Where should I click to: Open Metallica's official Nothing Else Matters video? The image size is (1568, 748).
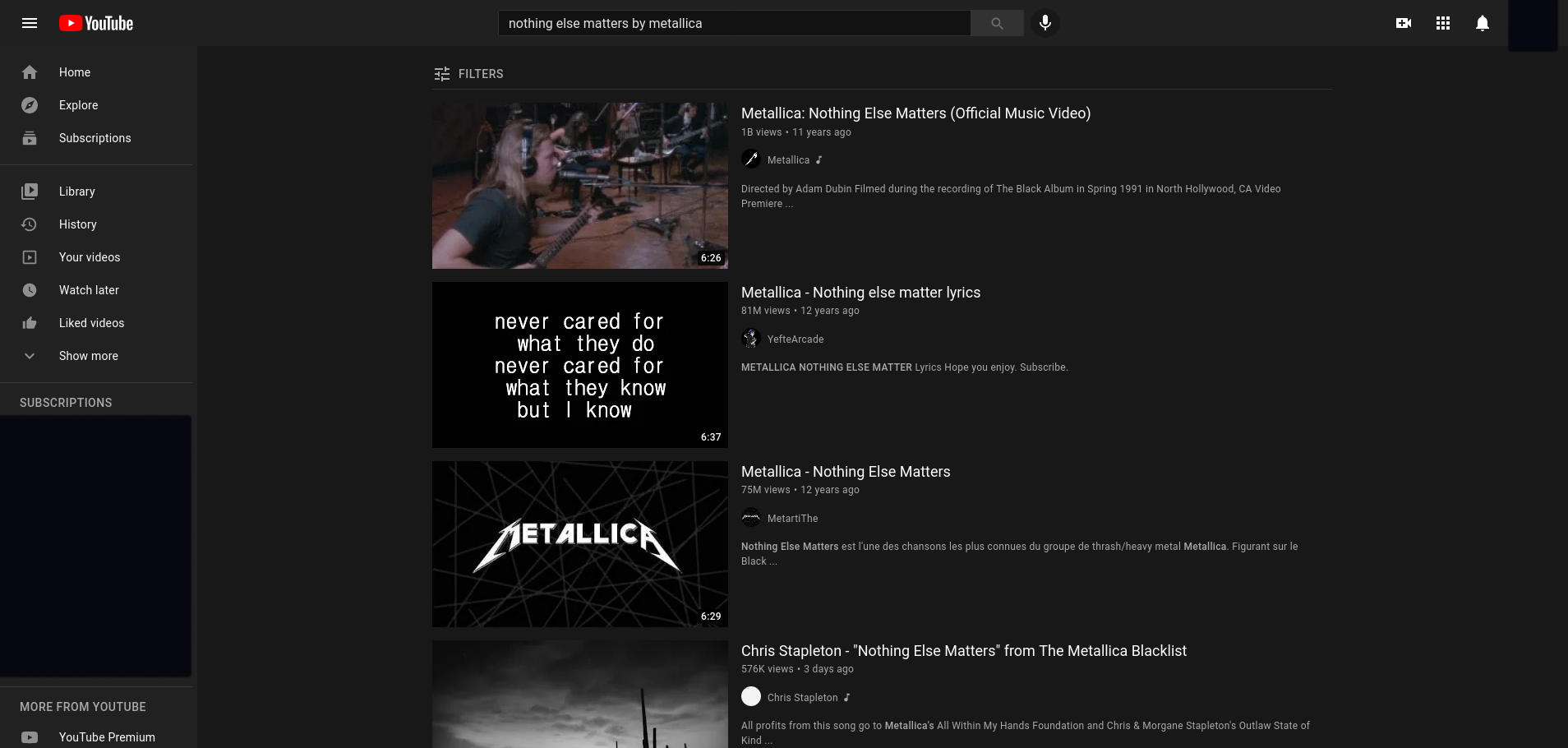tap(915, 113)
